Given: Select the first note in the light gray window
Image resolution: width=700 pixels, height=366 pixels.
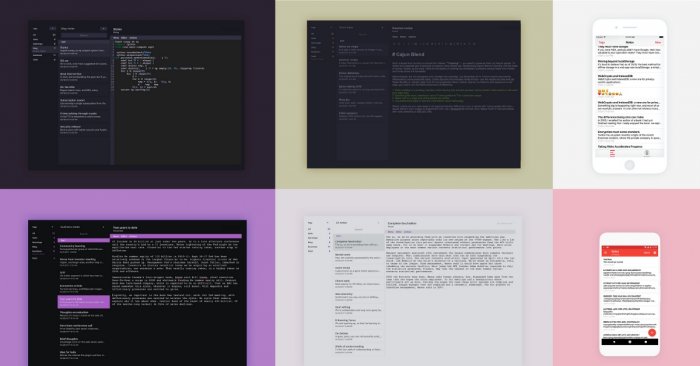Looking at the screenshot, I should point(358,243).
